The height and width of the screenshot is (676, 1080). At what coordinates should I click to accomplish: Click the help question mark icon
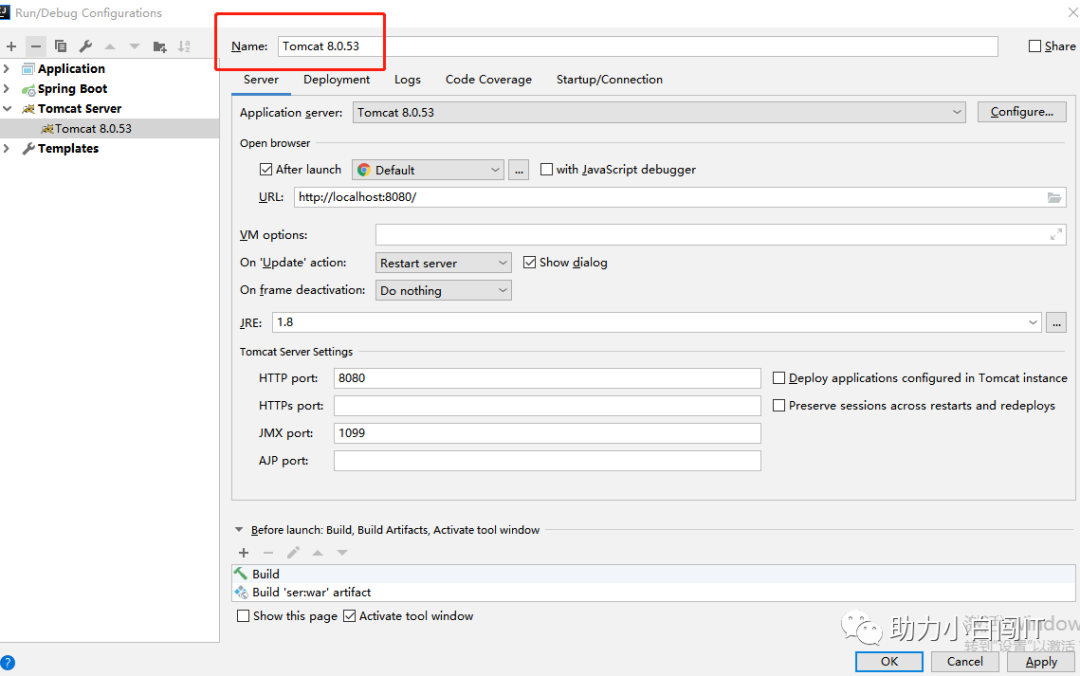pos(7,662)
